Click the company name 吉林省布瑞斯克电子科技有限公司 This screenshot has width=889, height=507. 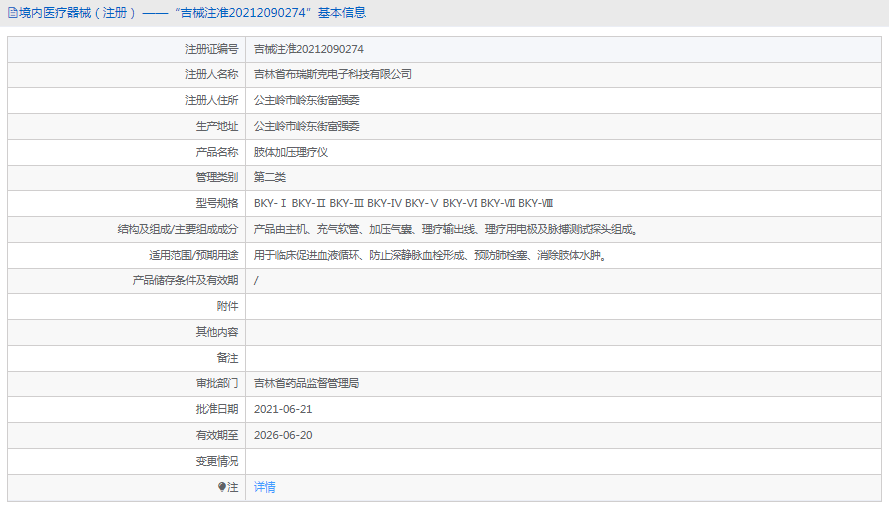point(333,74)
